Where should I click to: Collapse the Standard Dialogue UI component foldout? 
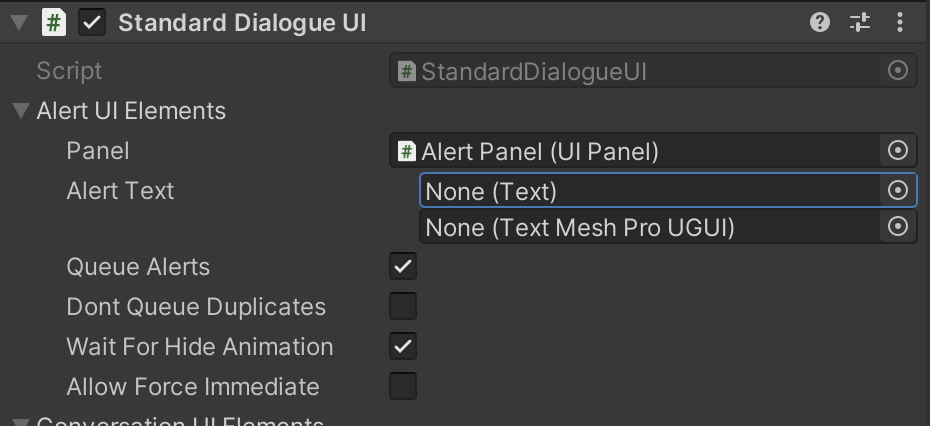(x=19, y=23)
